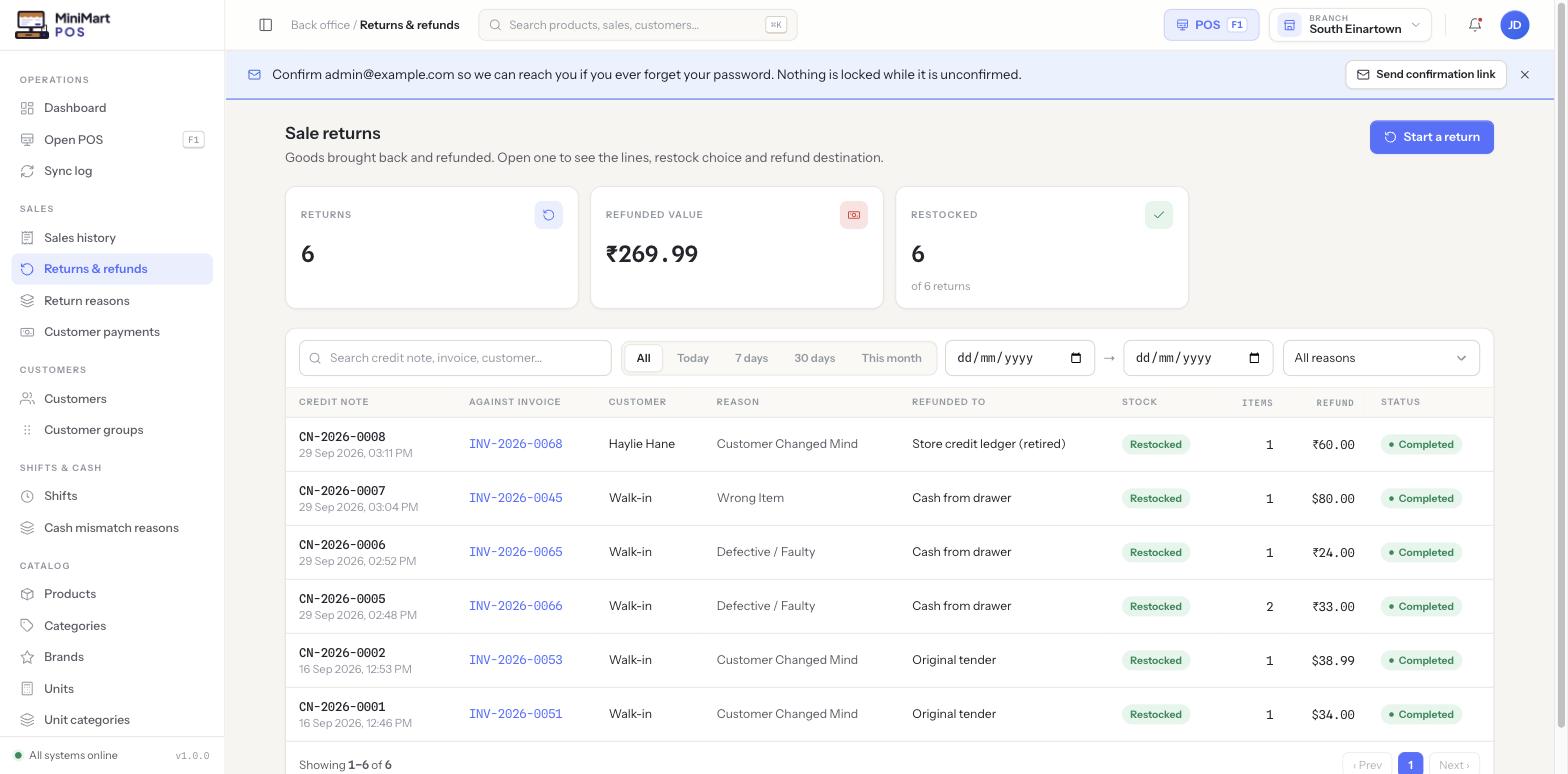Screen dimensions: 1568x774
Task: Click Send confirmation link button
Action: pyautogui.click(x=1425, y=75)
